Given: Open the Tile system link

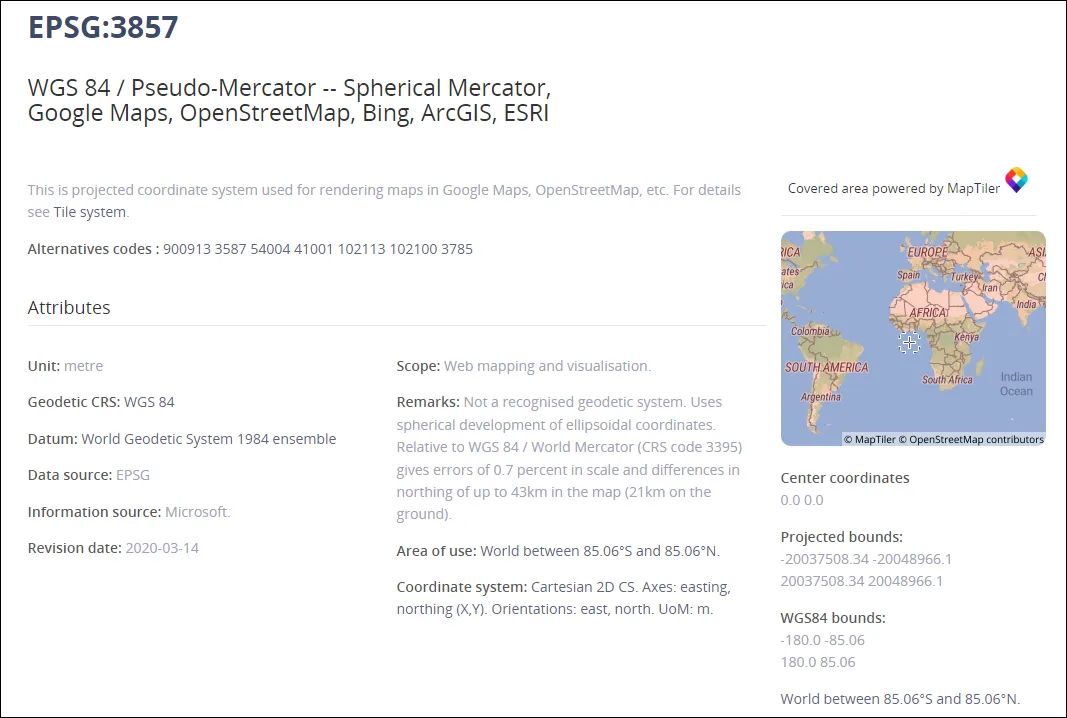Looking at the screenshot, I should (90, 212).
